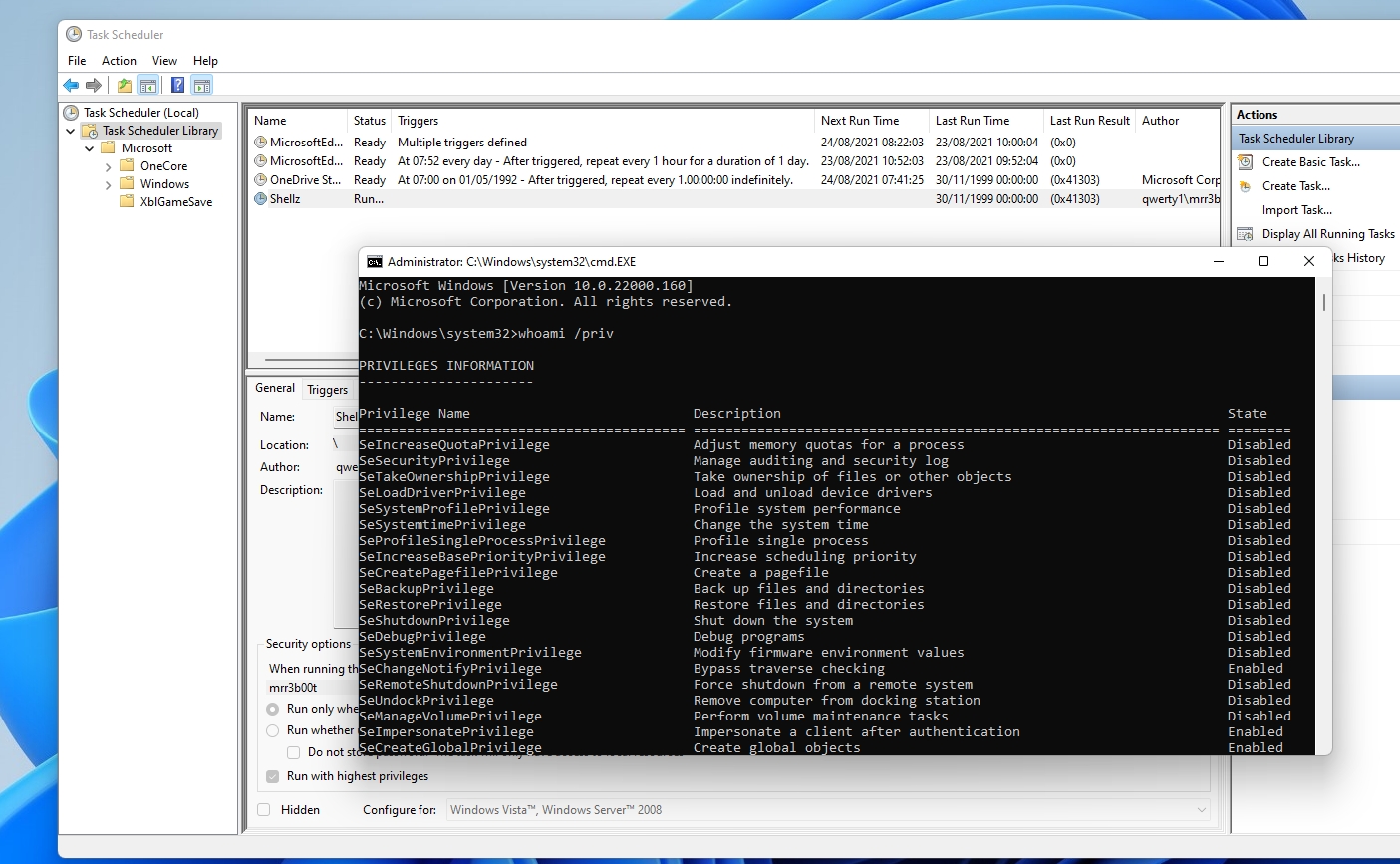The height and width of the screenshot is (864, 1400).
Task: Toggle Run with highest privileges checkbox
Action: click(x=273, y=776)
